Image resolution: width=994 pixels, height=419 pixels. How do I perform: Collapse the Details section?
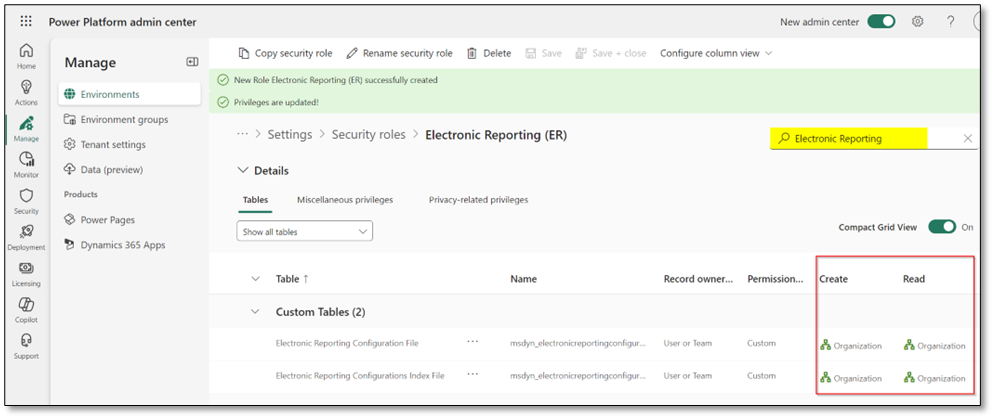[x=242, y=171]
